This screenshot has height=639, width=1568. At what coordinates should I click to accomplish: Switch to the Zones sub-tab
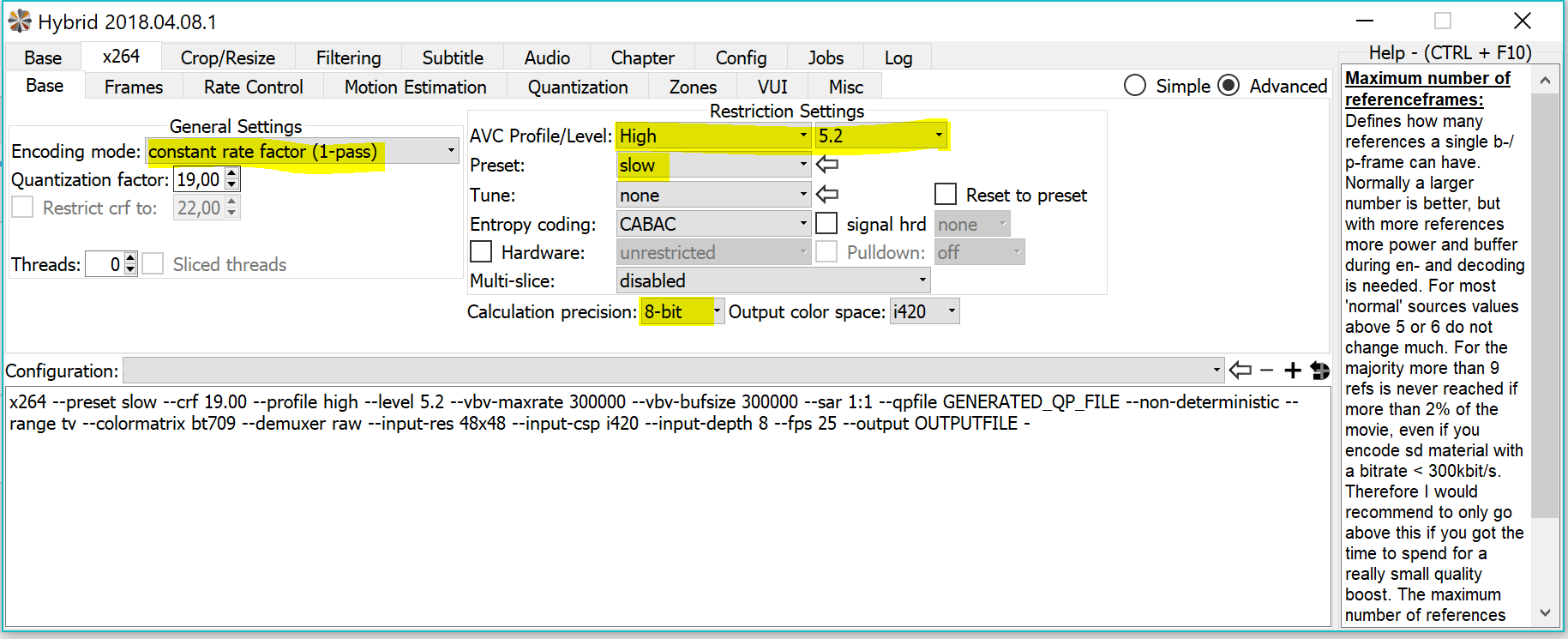[693, 87]
